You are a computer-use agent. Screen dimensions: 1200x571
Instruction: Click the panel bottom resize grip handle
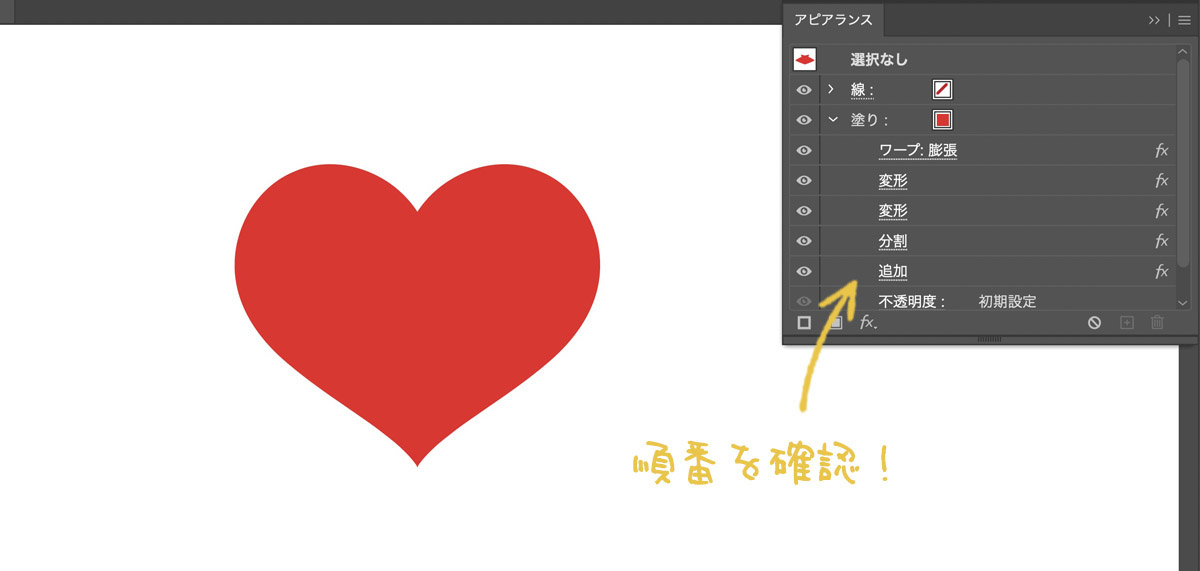[989, 340]
